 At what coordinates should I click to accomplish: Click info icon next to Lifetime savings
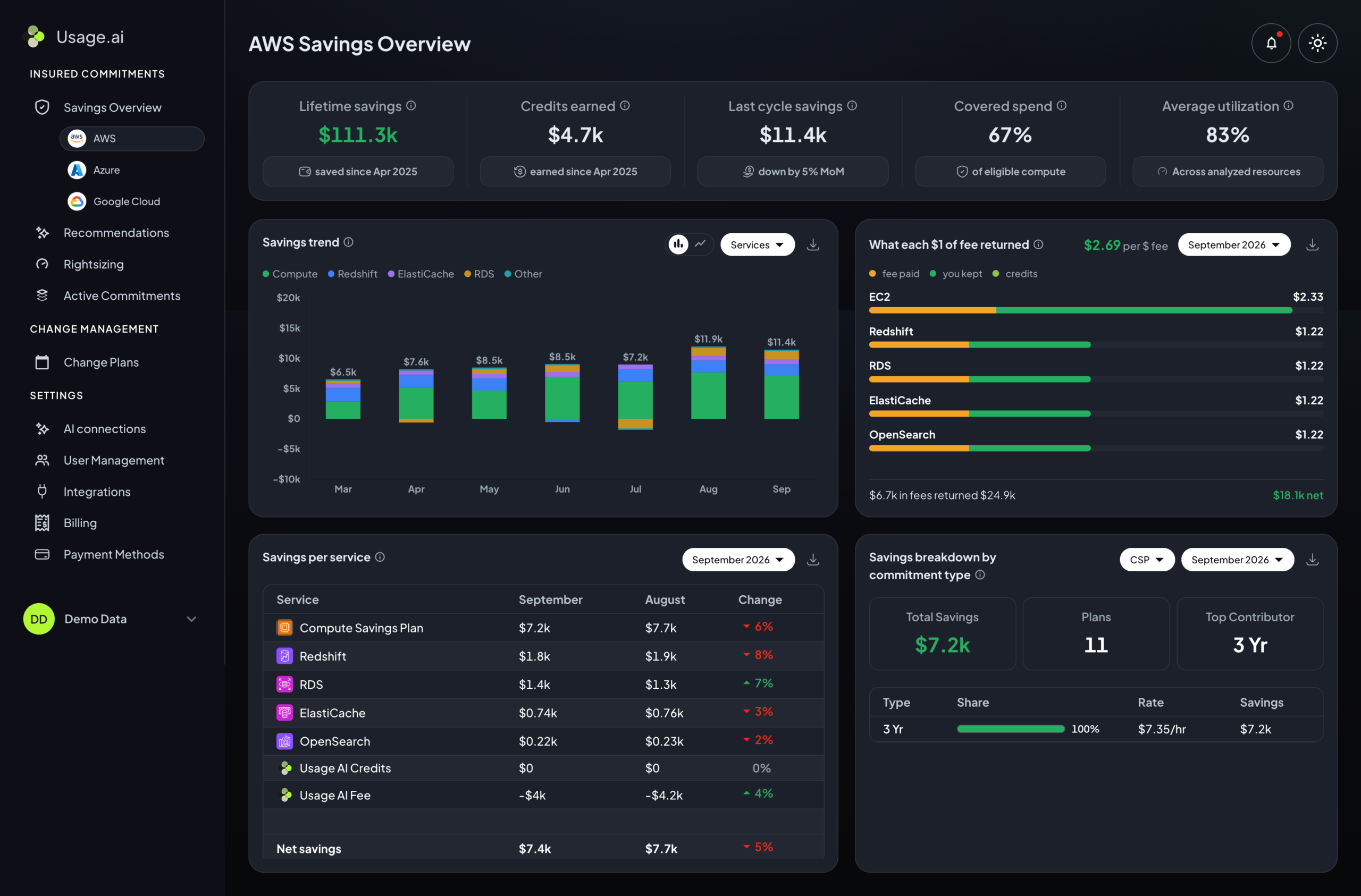[x=411, y=106]
